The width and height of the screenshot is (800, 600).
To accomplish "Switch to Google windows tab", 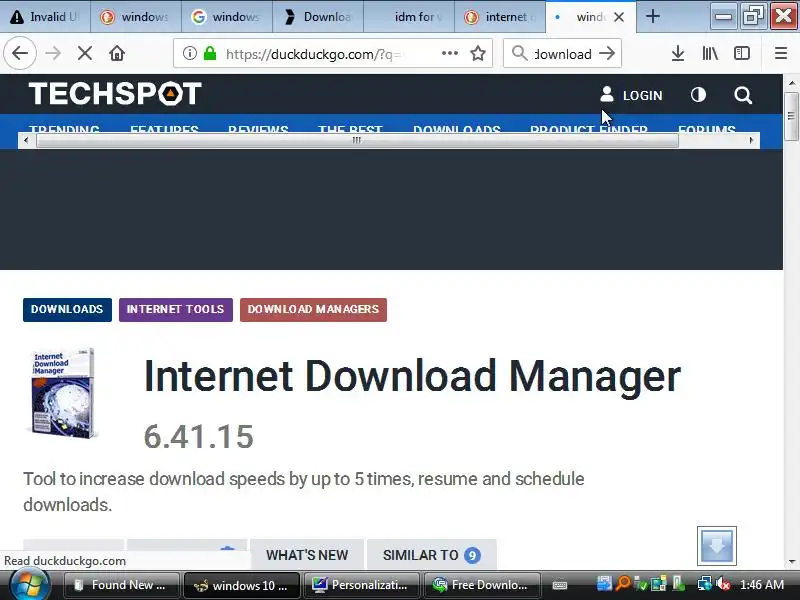I will click(227, 17).
